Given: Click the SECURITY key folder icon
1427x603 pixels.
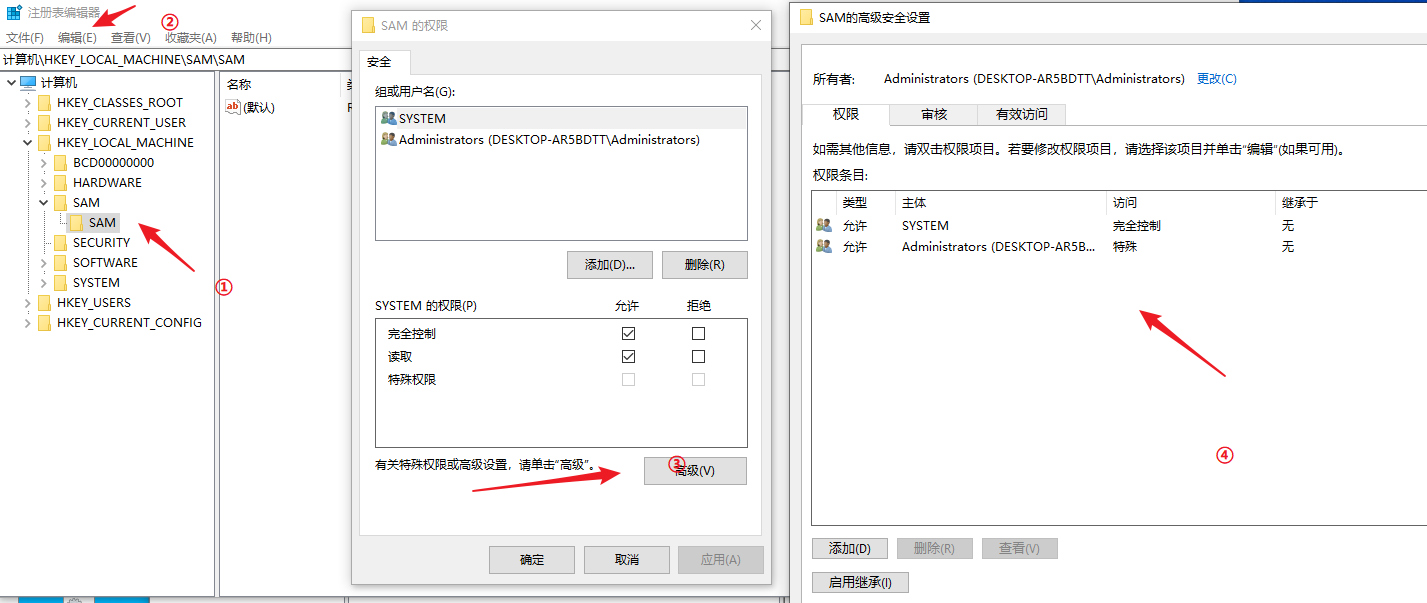Looking at the screenshot, I should click(x=60, y=243).
